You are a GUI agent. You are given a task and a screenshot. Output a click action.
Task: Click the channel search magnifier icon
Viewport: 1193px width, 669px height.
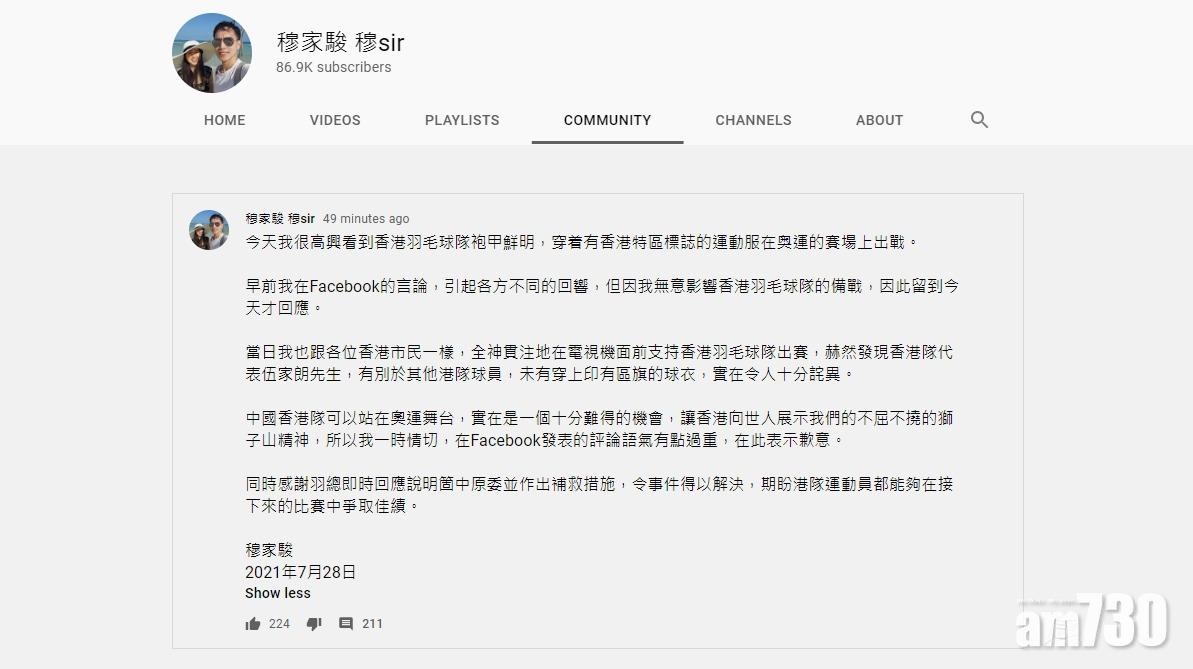point(979,120)
